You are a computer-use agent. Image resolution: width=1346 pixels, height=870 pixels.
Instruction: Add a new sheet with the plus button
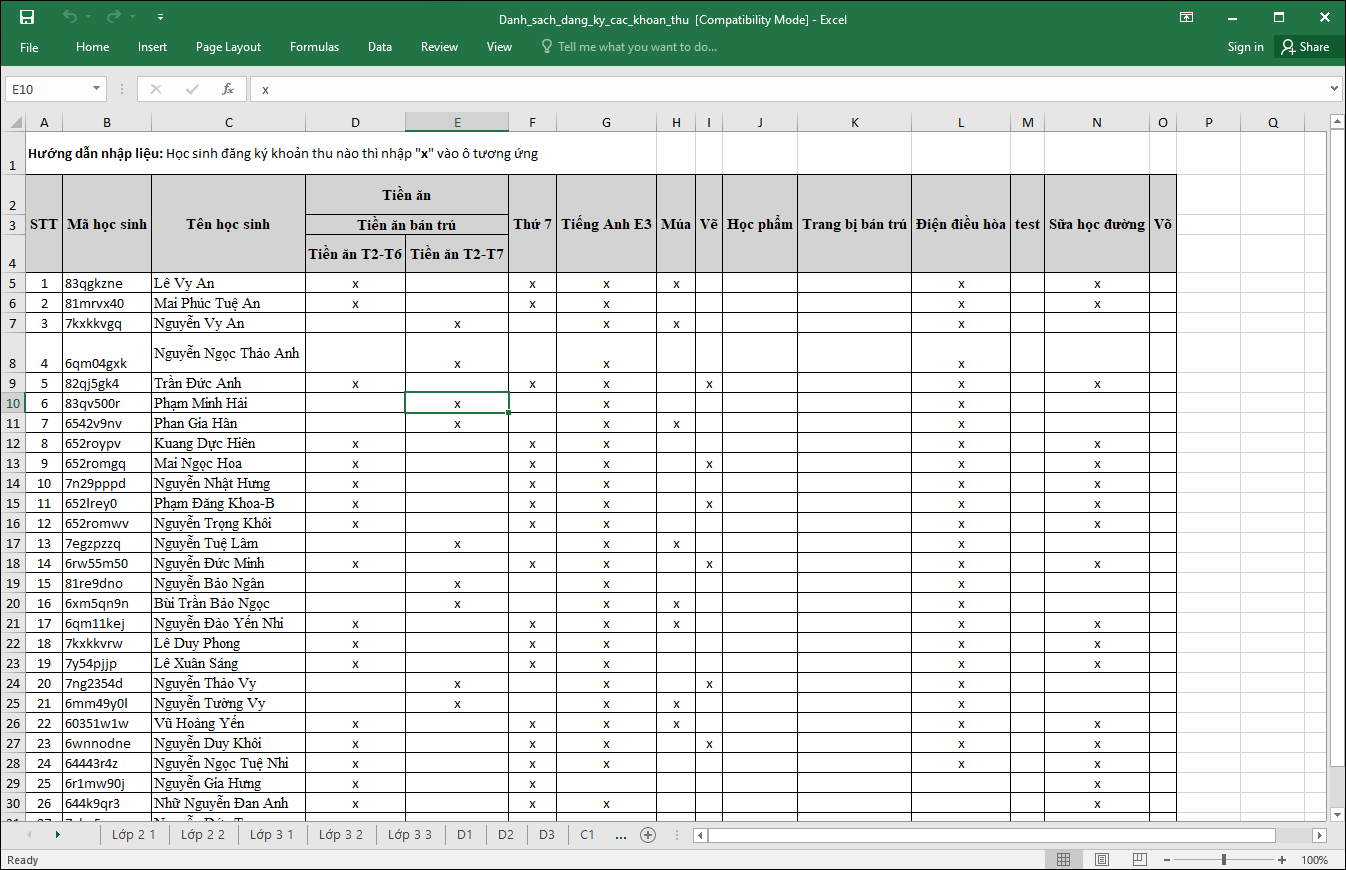pyautogui.click(x=648, y=834)
